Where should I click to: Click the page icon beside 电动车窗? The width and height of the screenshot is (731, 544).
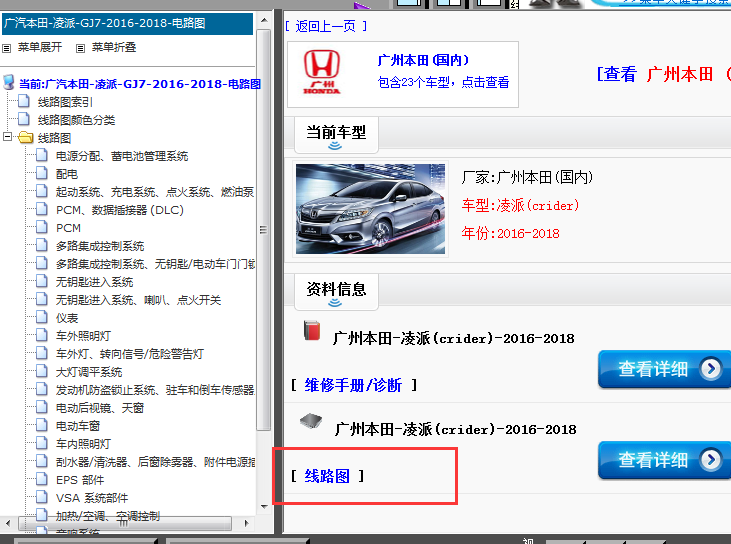[42, 425]
